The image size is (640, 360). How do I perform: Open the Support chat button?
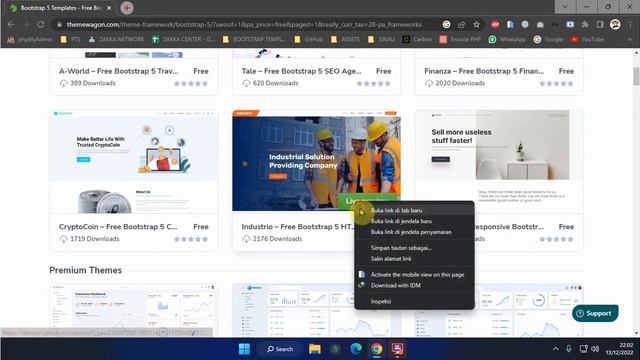595,313
